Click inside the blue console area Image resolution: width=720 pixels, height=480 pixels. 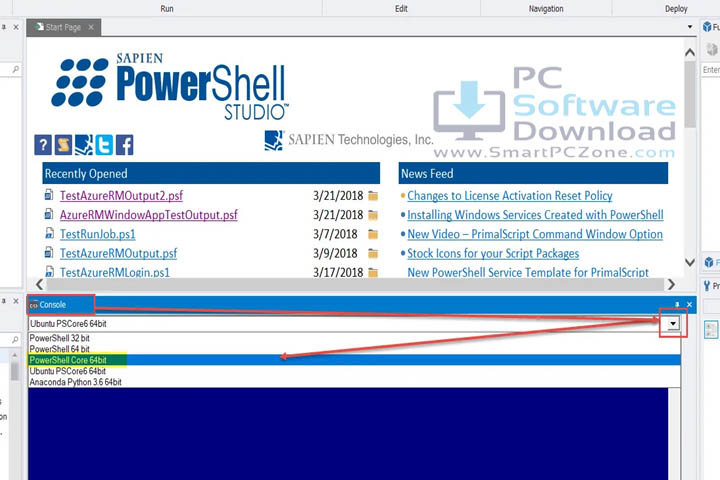[348, 434]
